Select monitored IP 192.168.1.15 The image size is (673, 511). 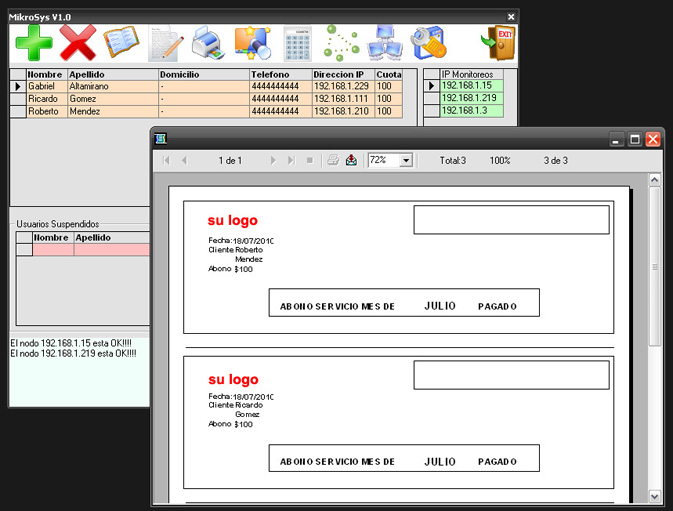tap(471, 86)
